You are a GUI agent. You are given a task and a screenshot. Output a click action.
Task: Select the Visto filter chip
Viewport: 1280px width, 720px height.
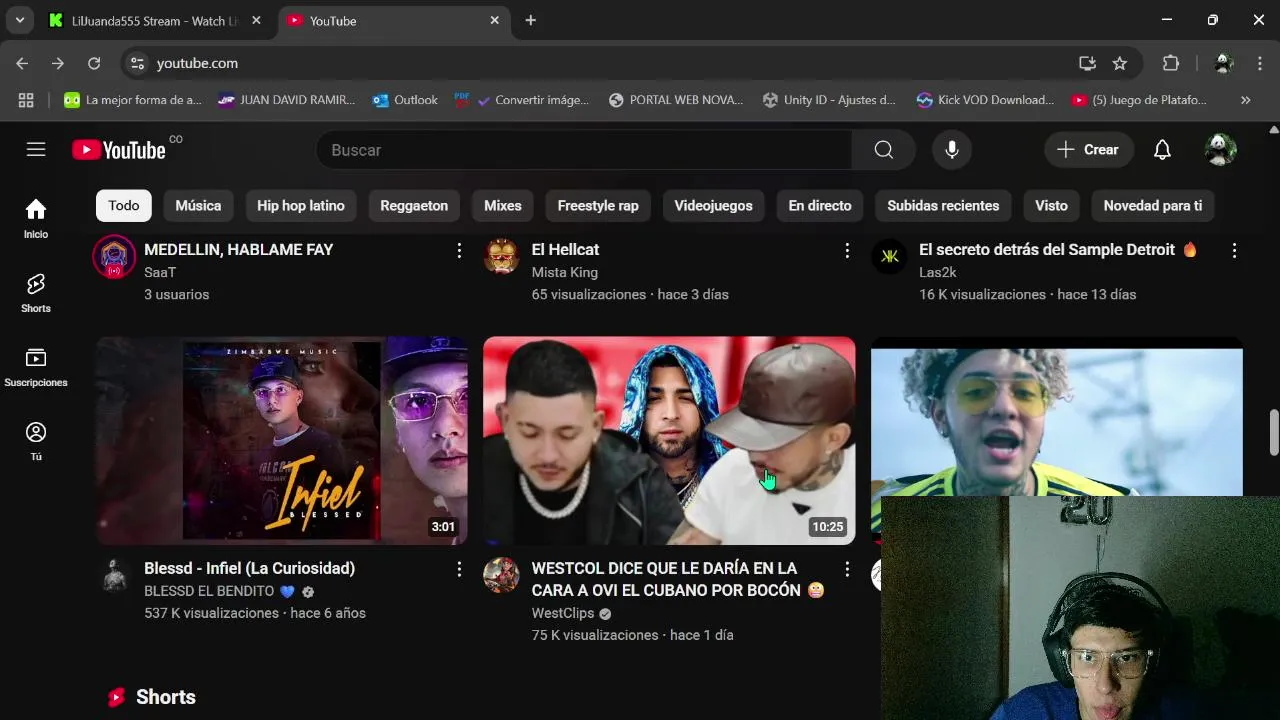[x=1051, y=205]
